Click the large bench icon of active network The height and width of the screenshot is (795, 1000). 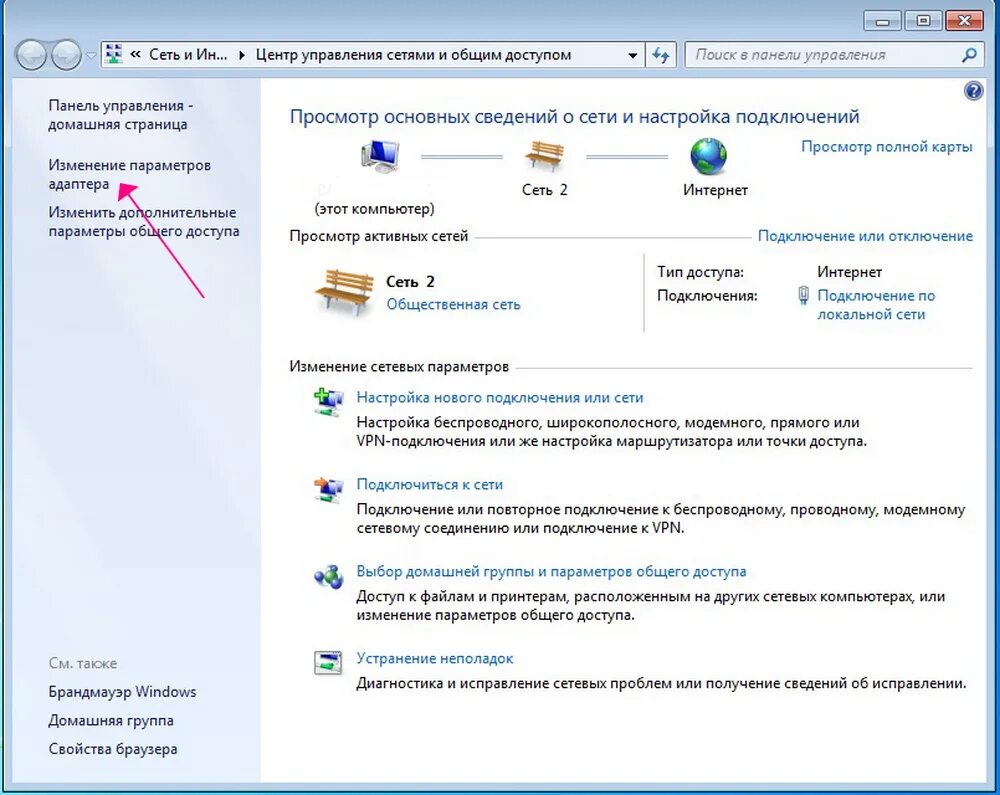click(x=344, y=293)
